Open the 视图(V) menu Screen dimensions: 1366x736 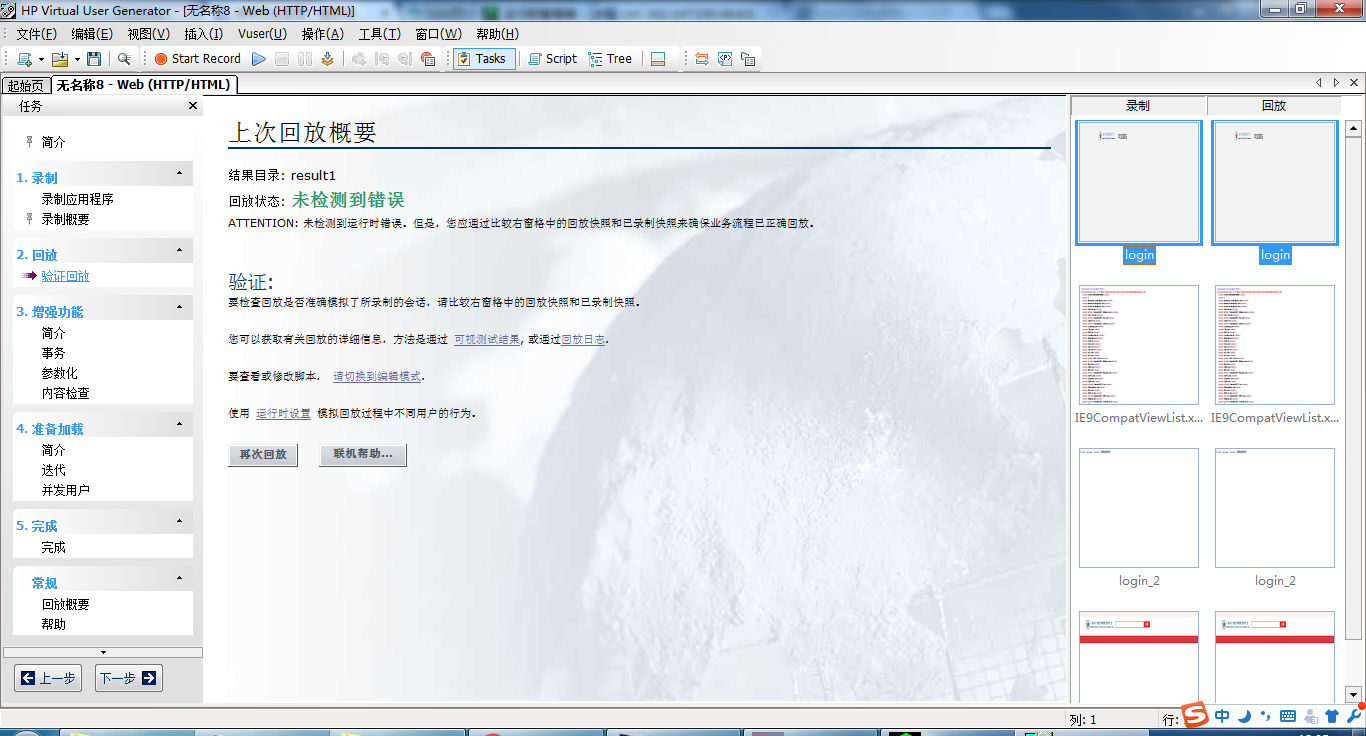pyautogui.click(x=149, y=34)
